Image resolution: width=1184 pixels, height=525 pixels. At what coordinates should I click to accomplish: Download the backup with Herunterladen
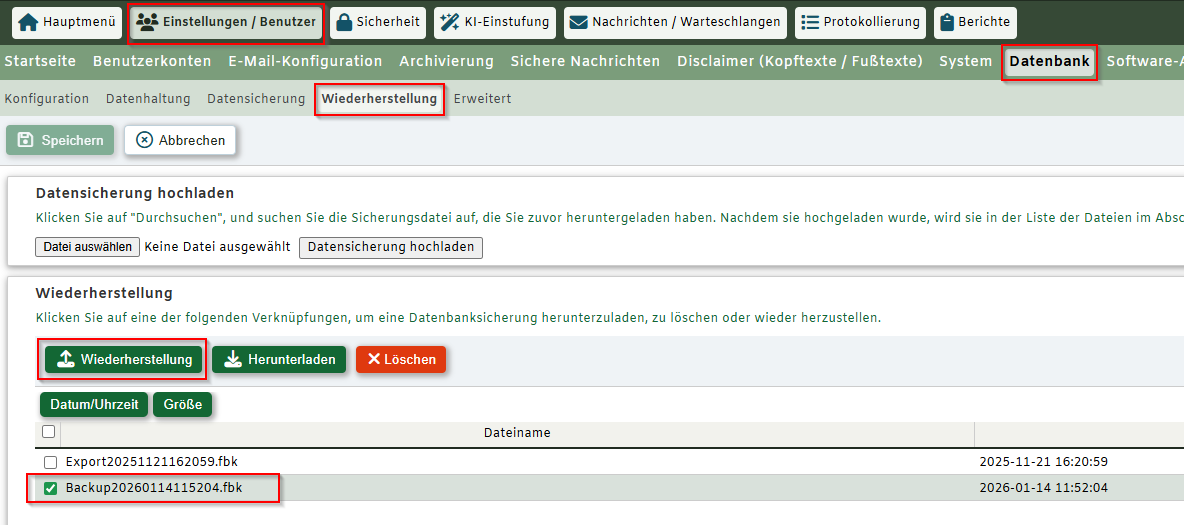(x=279, y=360)
